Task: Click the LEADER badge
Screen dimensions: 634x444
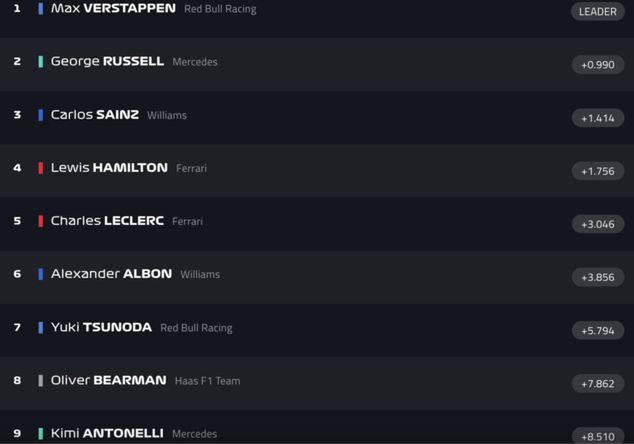Action: click(x=598, y=12)
